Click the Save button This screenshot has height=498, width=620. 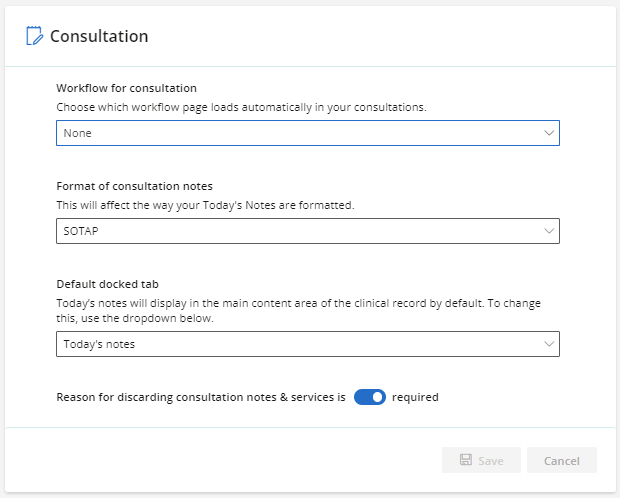[481, 460]
